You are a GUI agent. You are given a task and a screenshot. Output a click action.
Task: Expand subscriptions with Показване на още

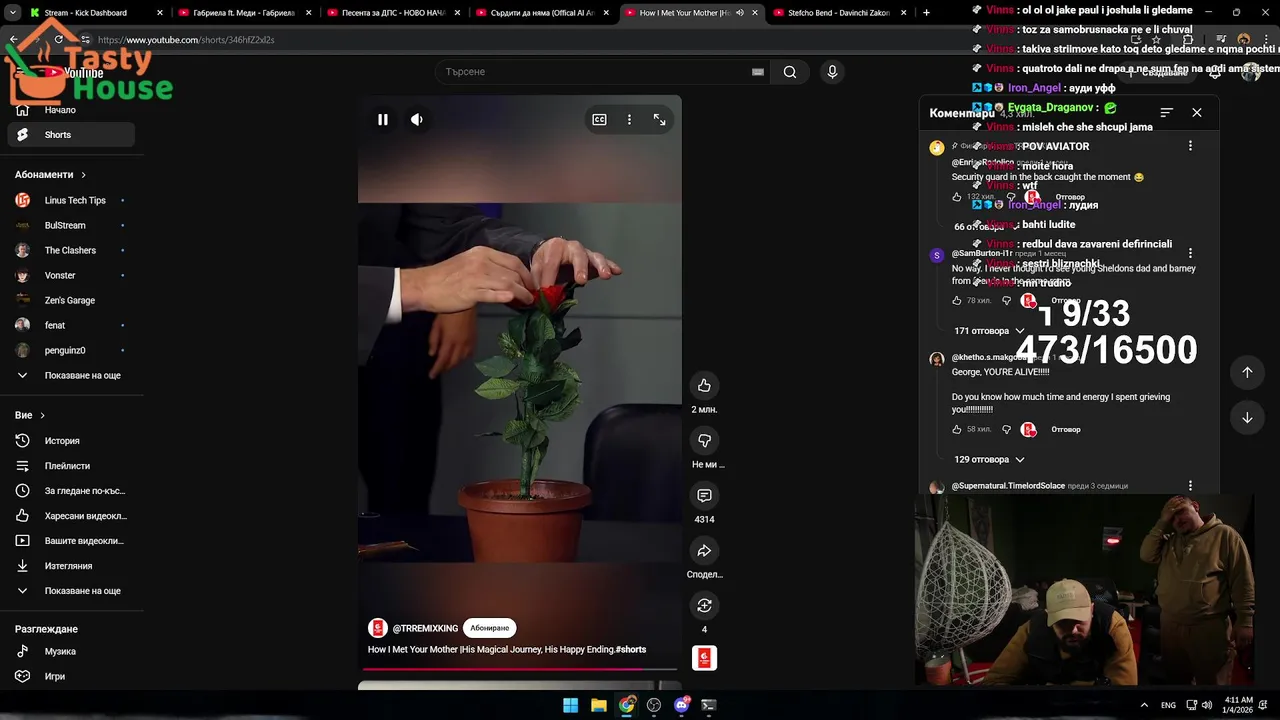(x=70, y=375)
